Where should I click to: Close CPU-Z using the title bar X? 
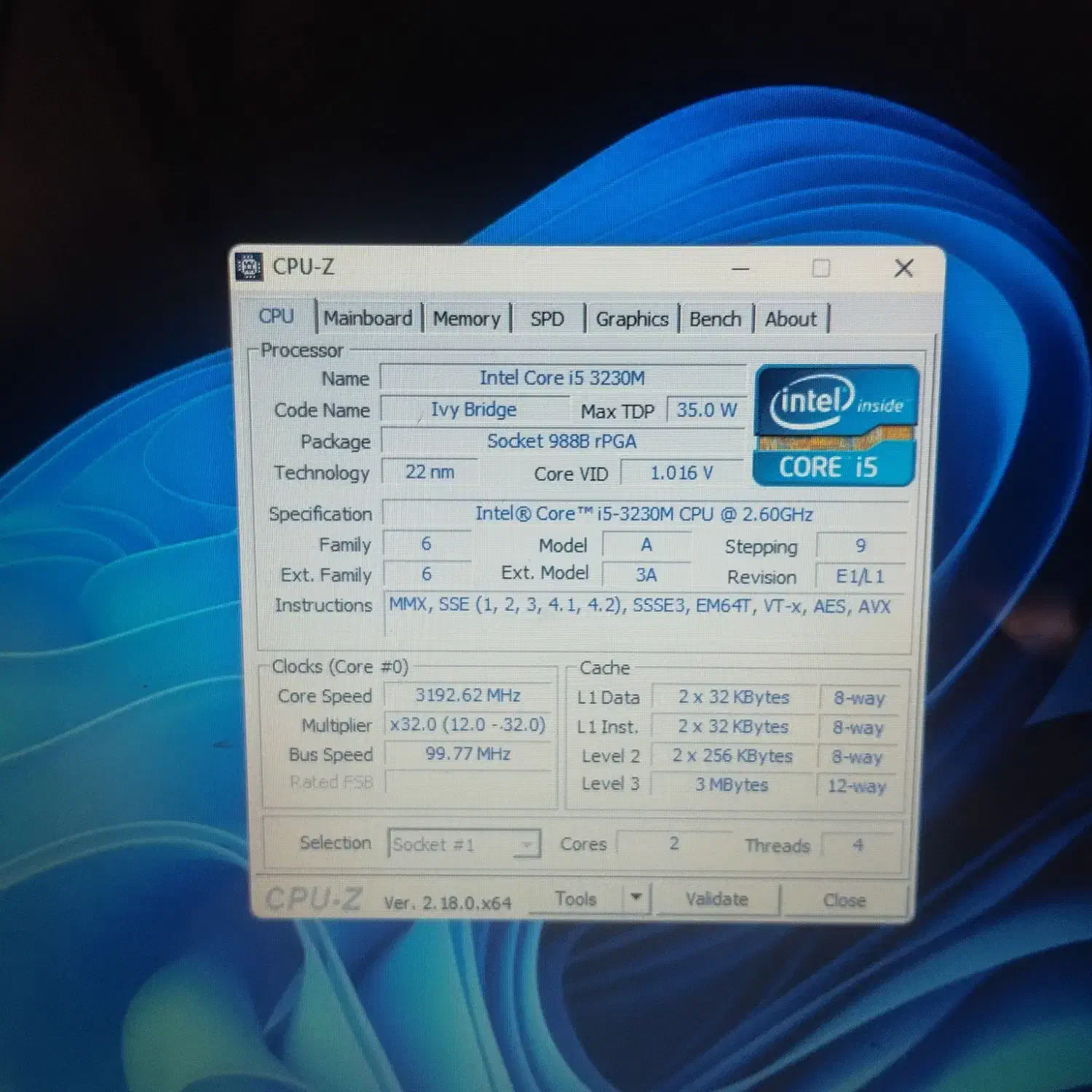(903, 269)
